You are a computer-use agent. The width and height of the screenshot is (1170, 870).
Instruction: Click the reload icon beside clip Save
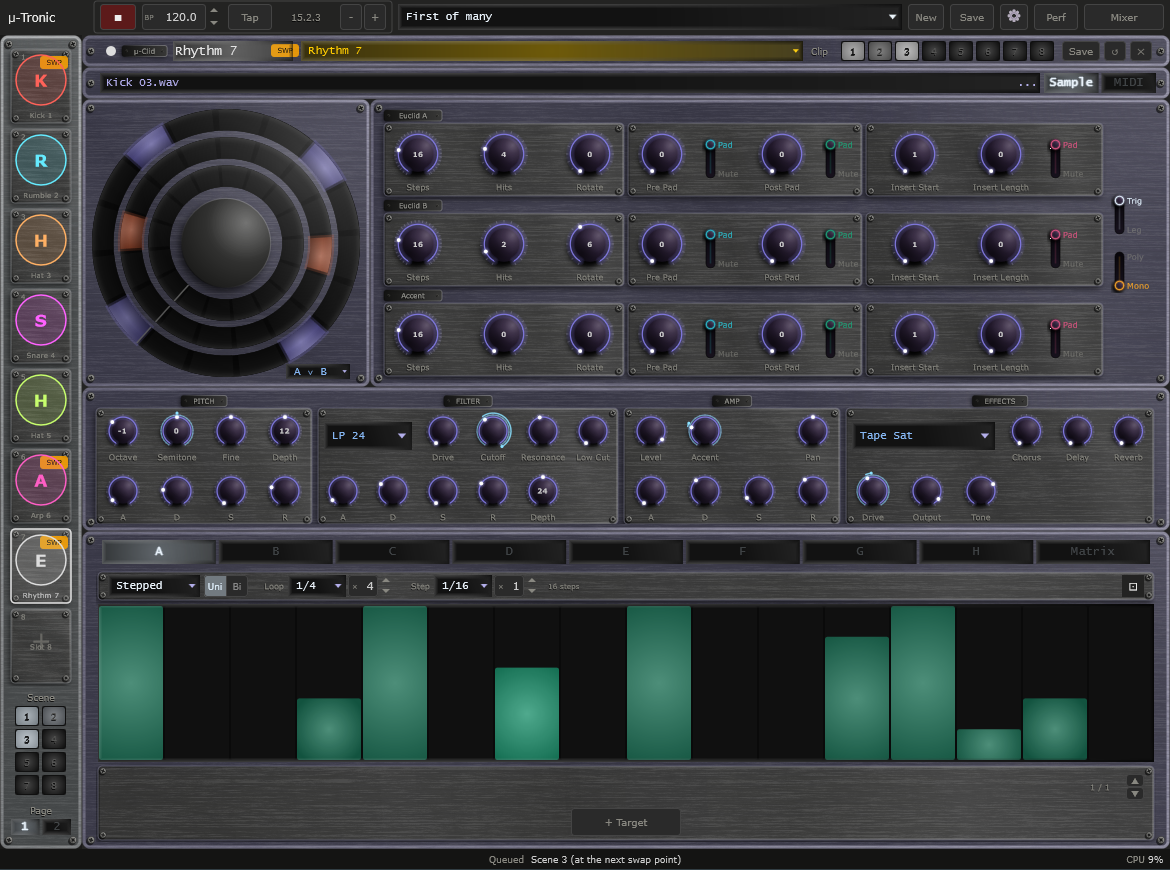pyautogui.click(x=1115, y=51)
